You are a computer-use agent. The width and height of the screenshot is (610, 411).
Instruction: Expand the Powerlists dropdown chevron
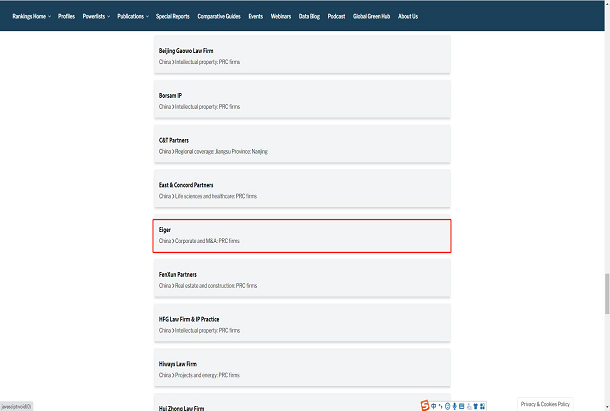pos(109,16)
